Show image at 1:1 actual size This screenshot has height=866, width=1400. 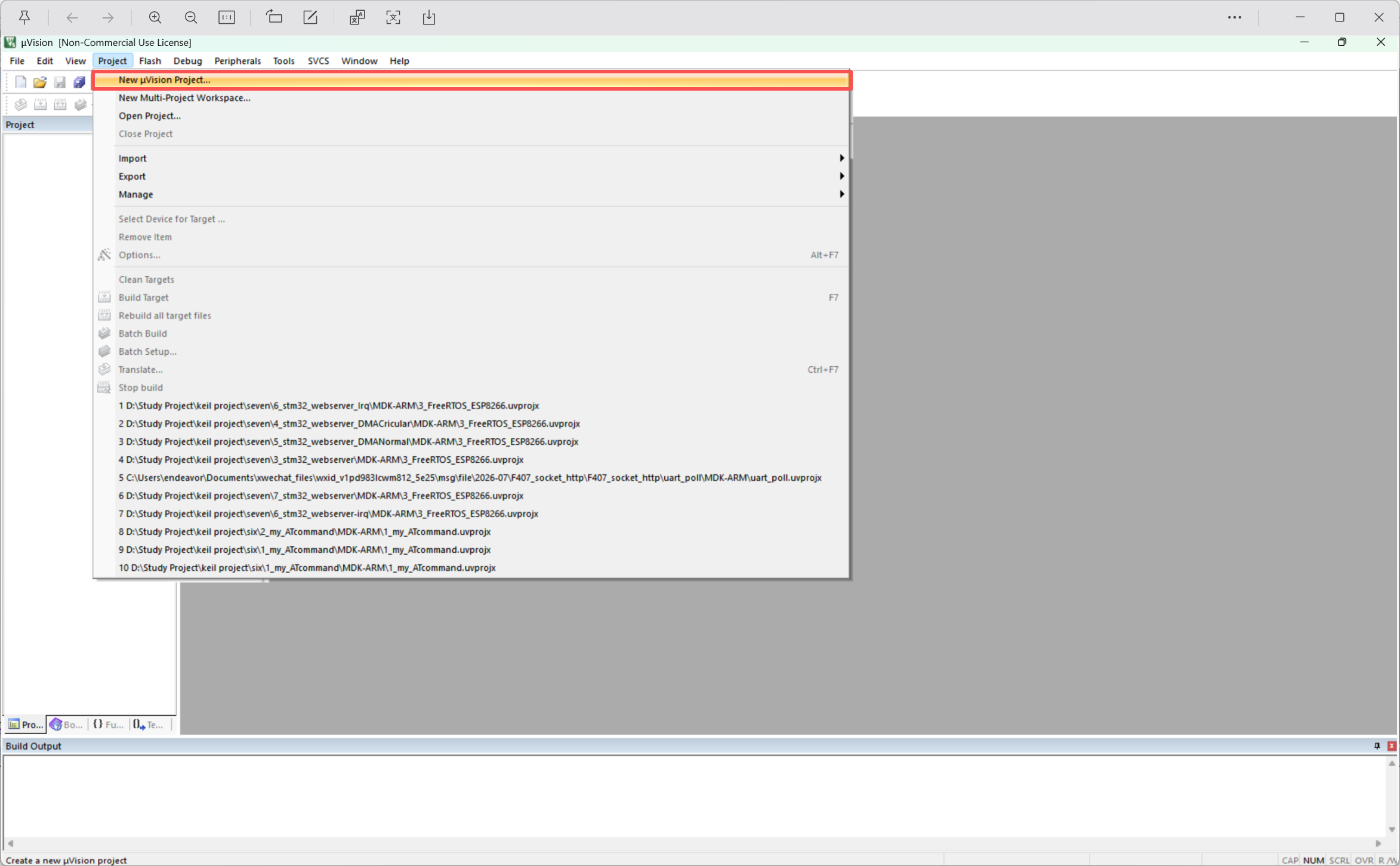tap(227, 17)
